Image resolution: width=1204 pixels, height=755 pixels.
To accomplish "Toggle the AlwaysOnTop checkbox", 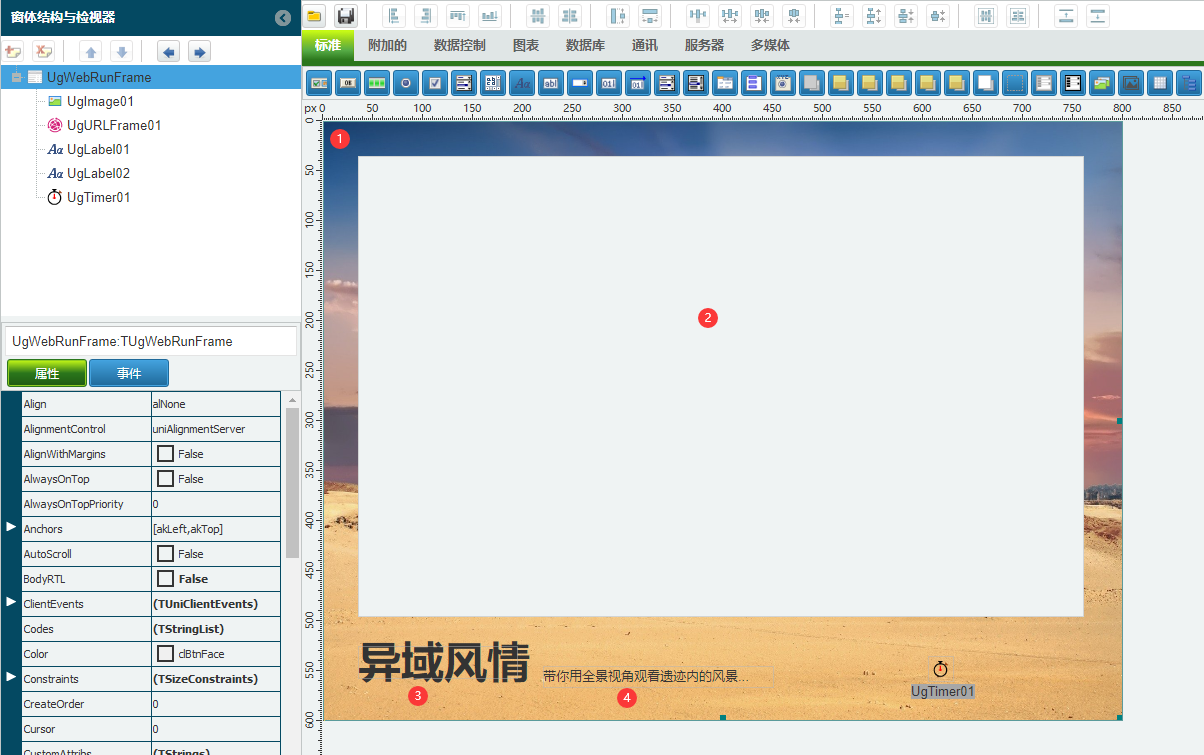I will pyautogui.click(x=166, y=479).
